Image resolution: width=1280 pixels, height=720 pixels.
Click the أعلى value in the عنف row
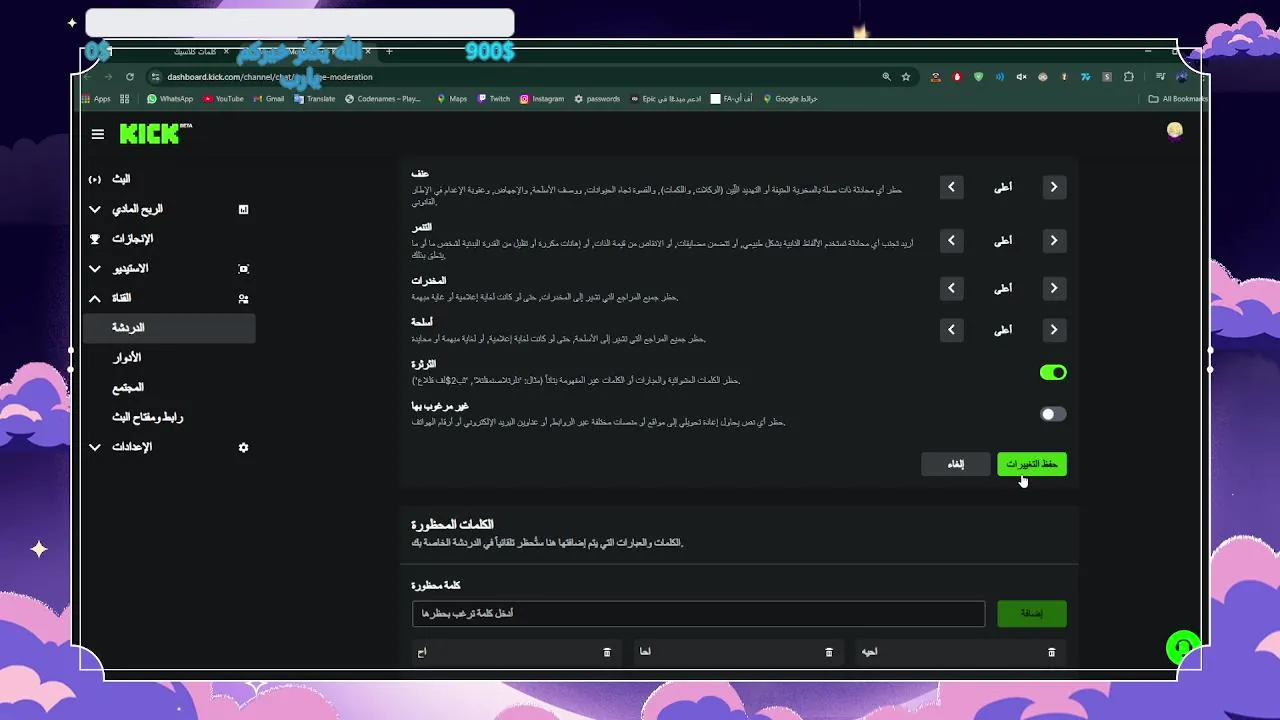click(1003, 187)
